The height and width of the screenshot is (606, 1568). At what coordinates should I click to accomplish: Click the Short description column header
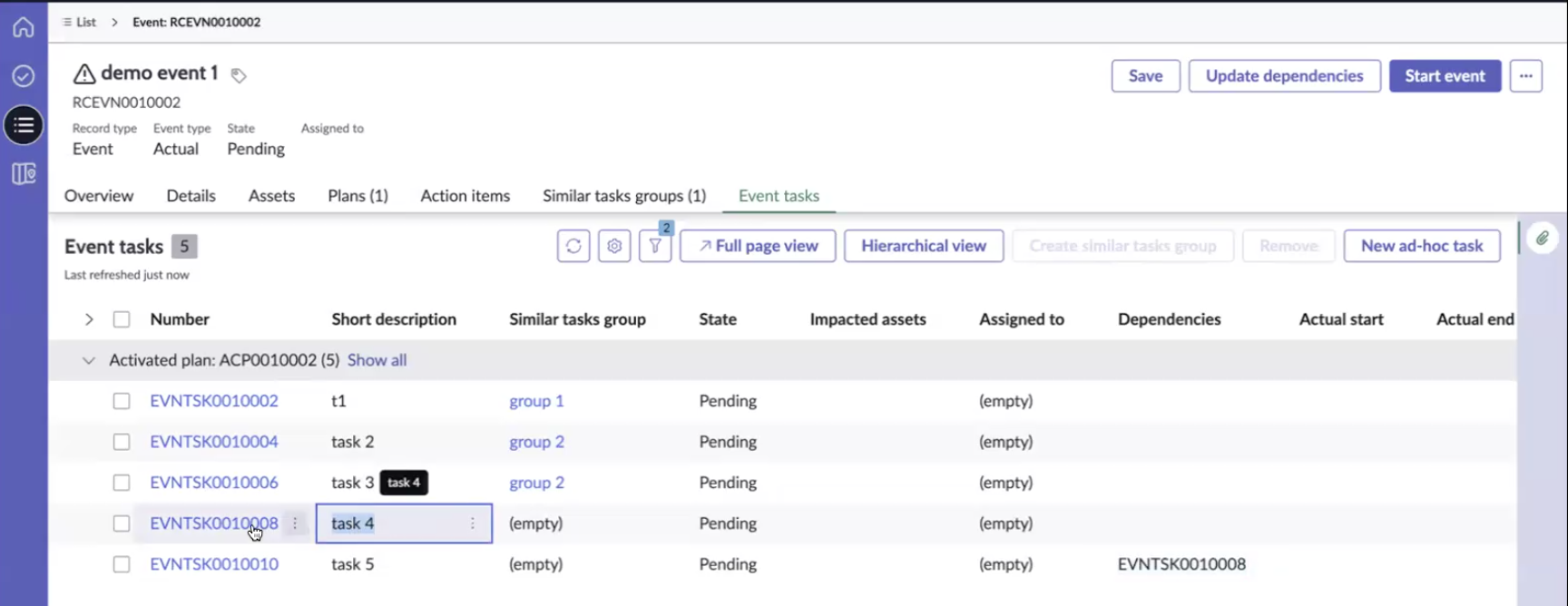pos(394,319)
